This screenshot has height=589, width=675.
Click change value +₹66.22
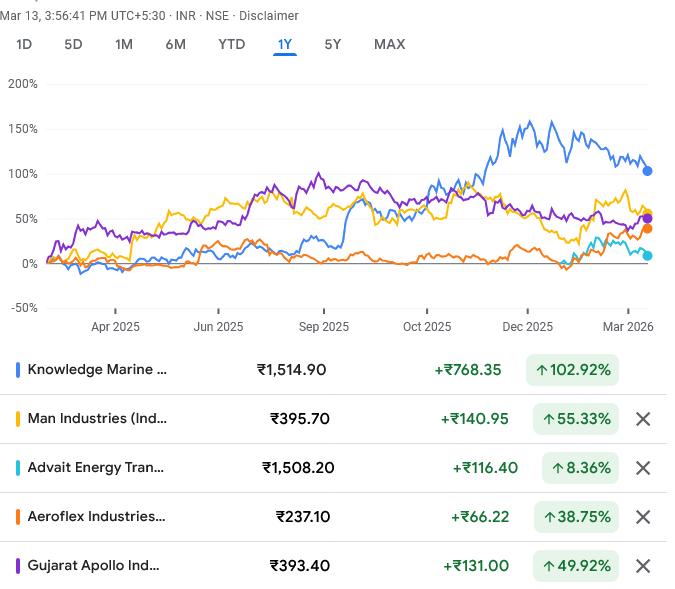[x=480, y=517]
